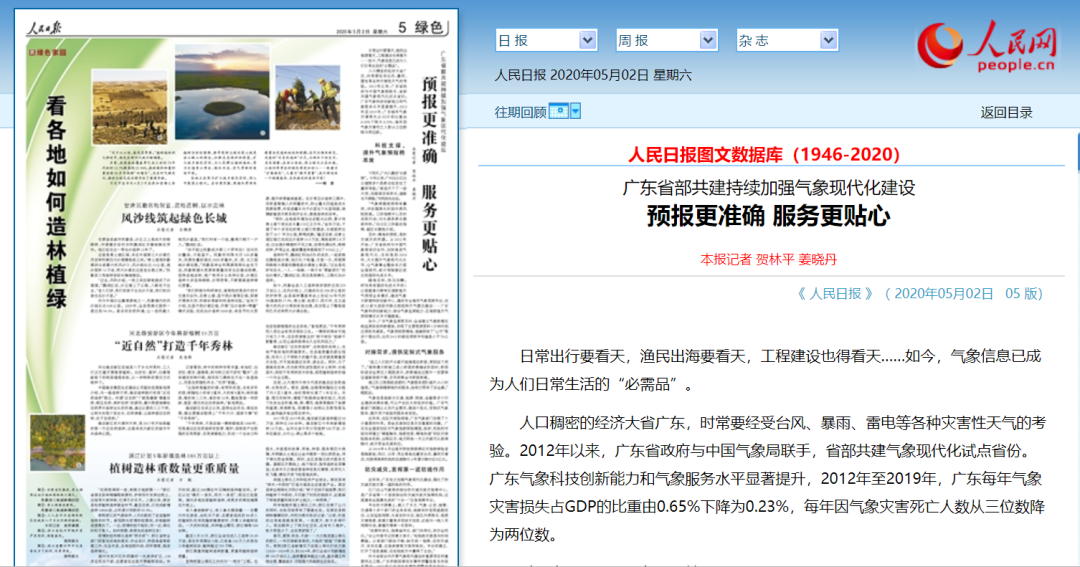1080x567 pixels.
Task: Click the workers-planting-trees photo on the page
Action: click(x=307, y=97)
